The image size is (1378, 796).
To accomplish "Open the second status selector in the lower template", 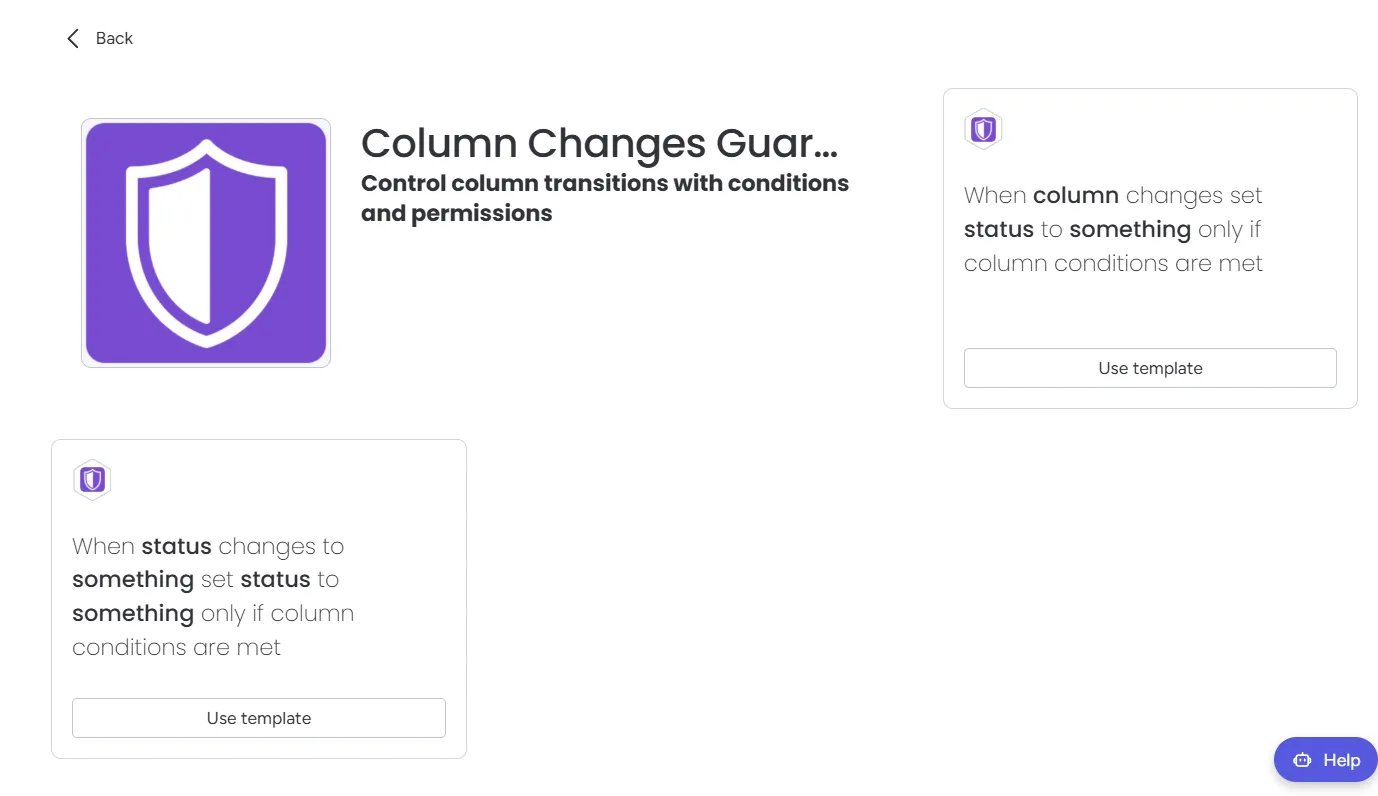I will pyautogui.click(x=275, y=579).
